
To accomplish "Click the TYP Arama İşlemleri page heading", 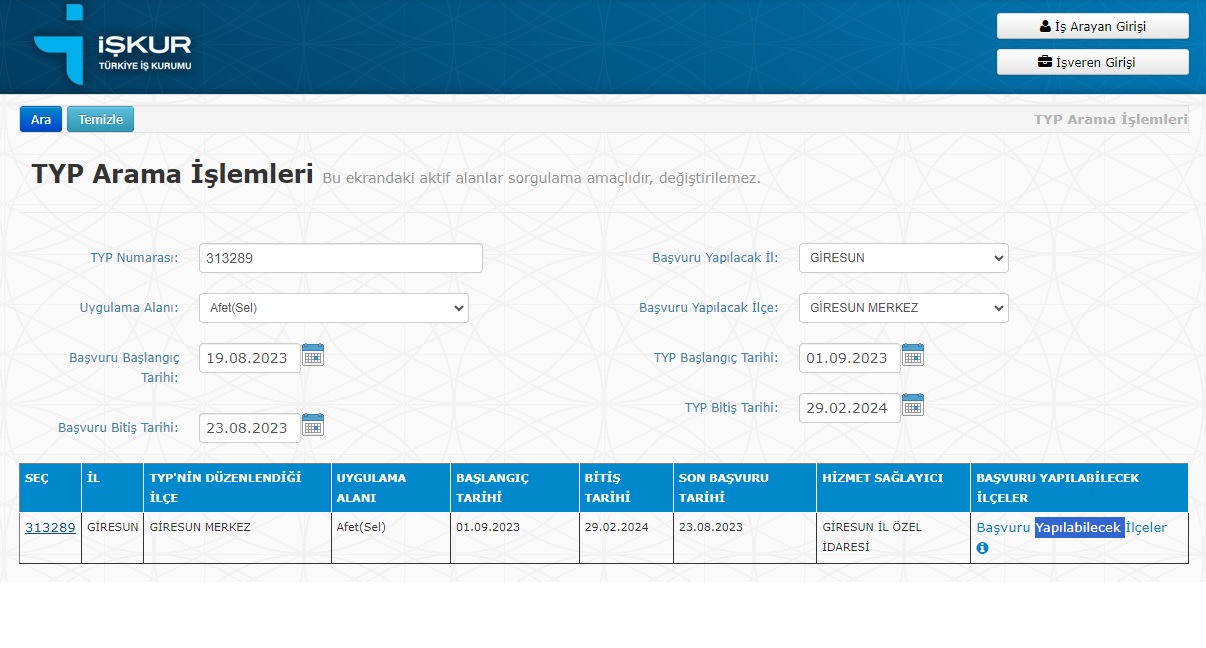I will [x=172, y=174].
